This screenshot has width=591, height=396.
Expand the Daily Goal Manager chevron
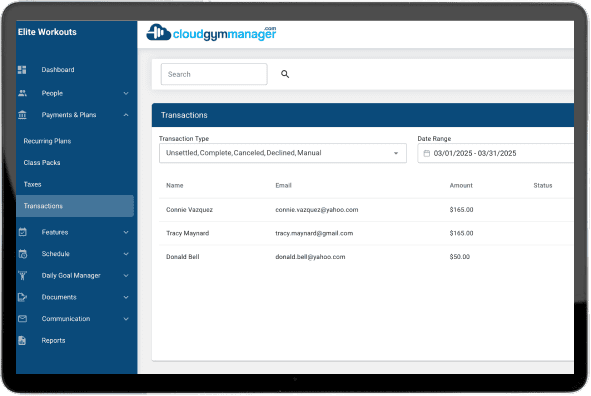126,275
